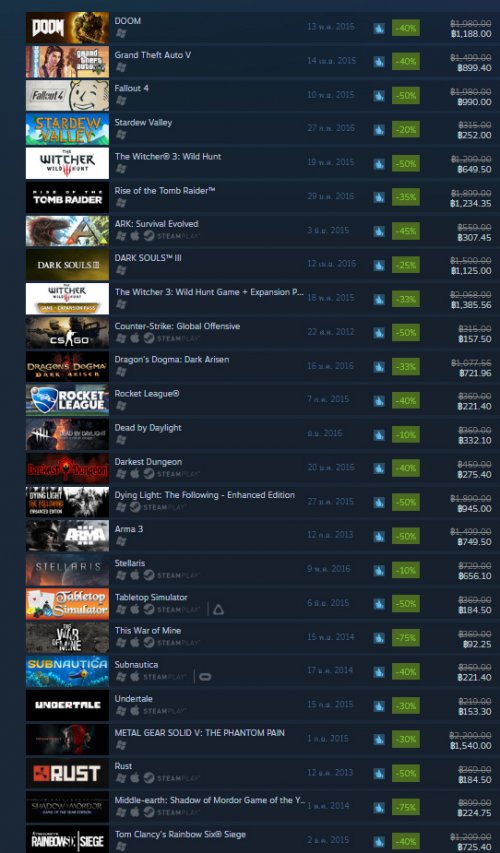Screen dimensions: 500x853
Task: Click the Apple icon under Undertale
Action: 134,710
